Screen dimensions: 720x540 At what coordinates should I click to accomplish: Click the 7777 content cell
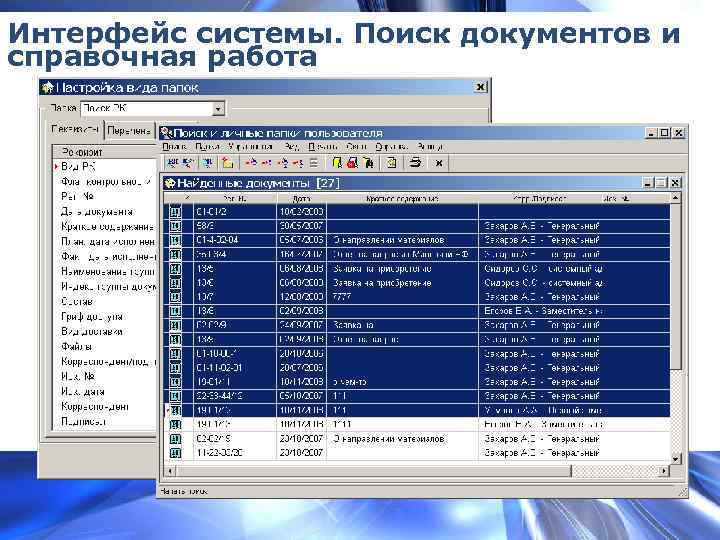403,297
